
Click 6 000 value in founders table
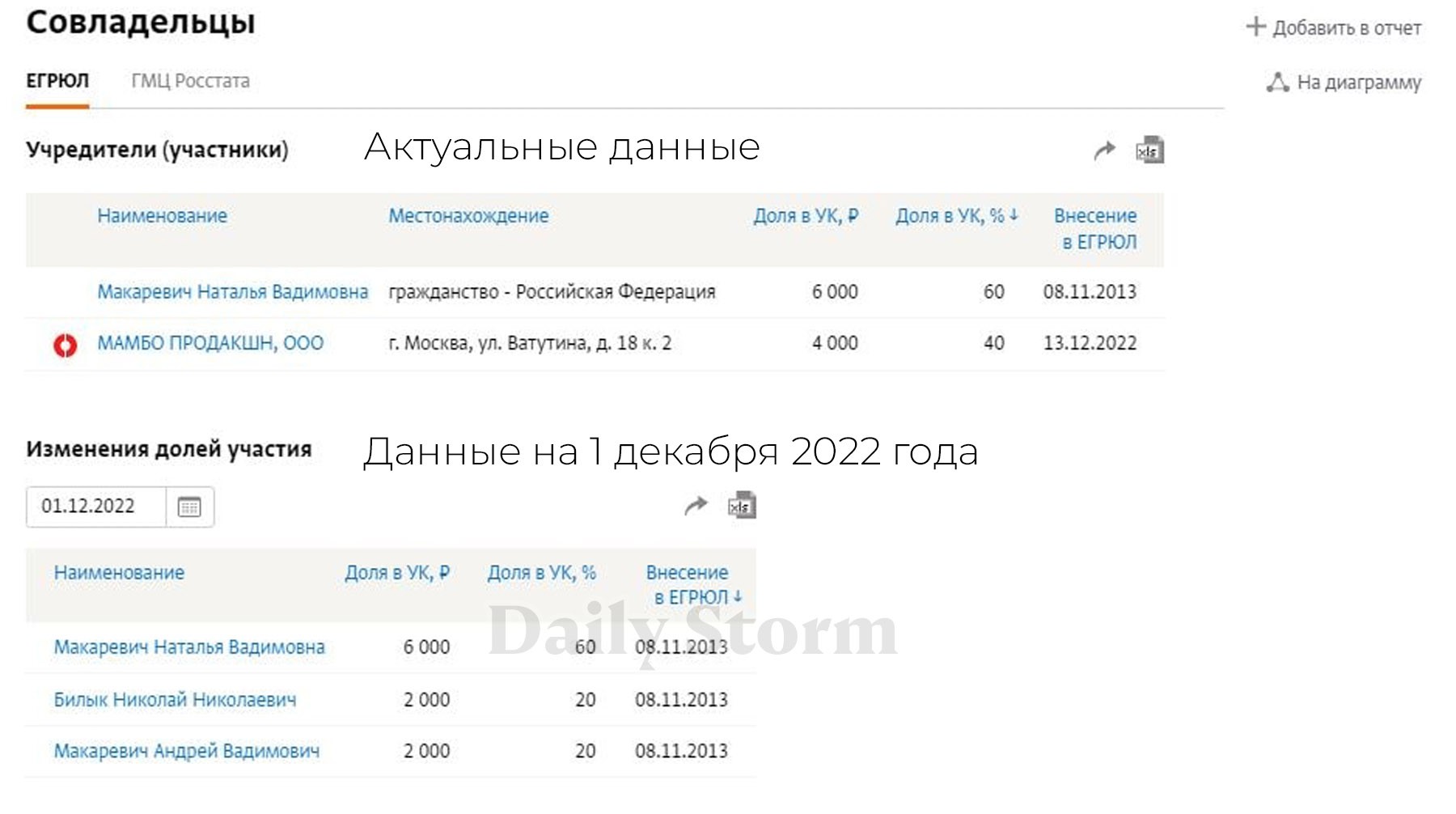[x=835, y=292]
